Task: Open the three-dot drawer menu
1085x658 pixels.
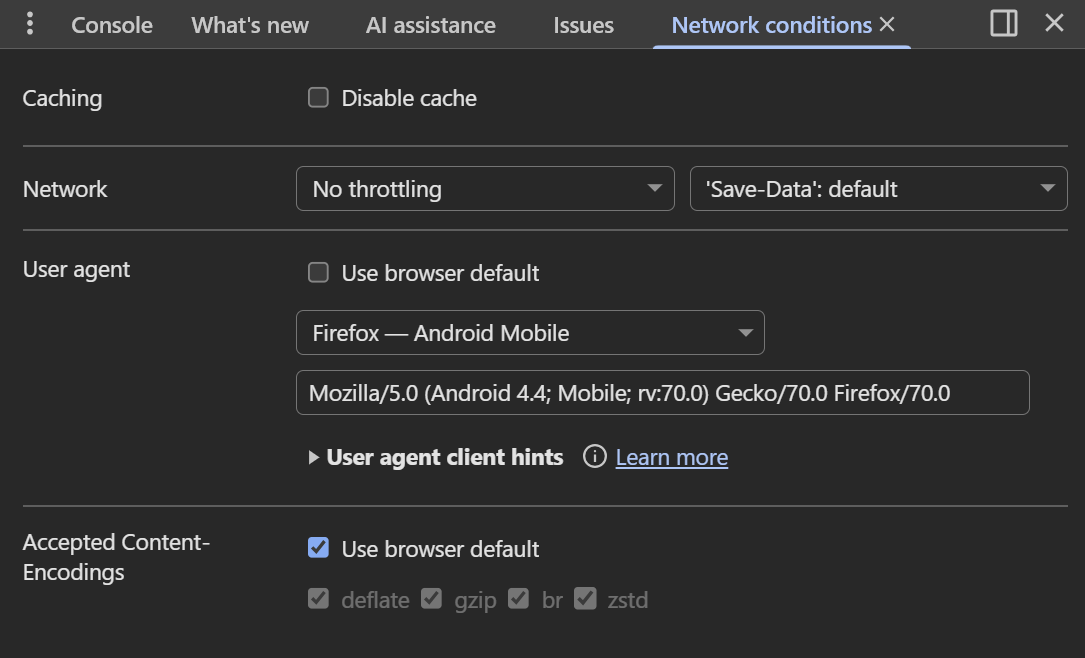Action: pyautogui.click(x=30, y=24)
